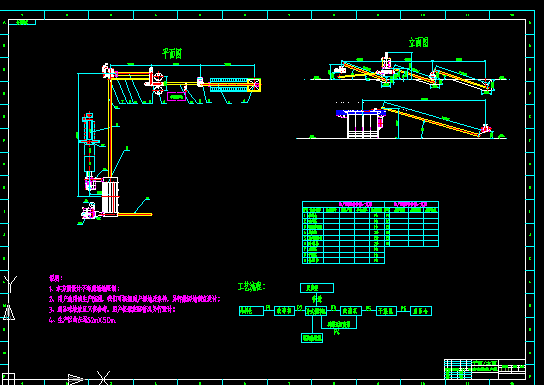Select the yellow crossed box at conveyor end
544x385 pixels.
(x=254, y=85)
